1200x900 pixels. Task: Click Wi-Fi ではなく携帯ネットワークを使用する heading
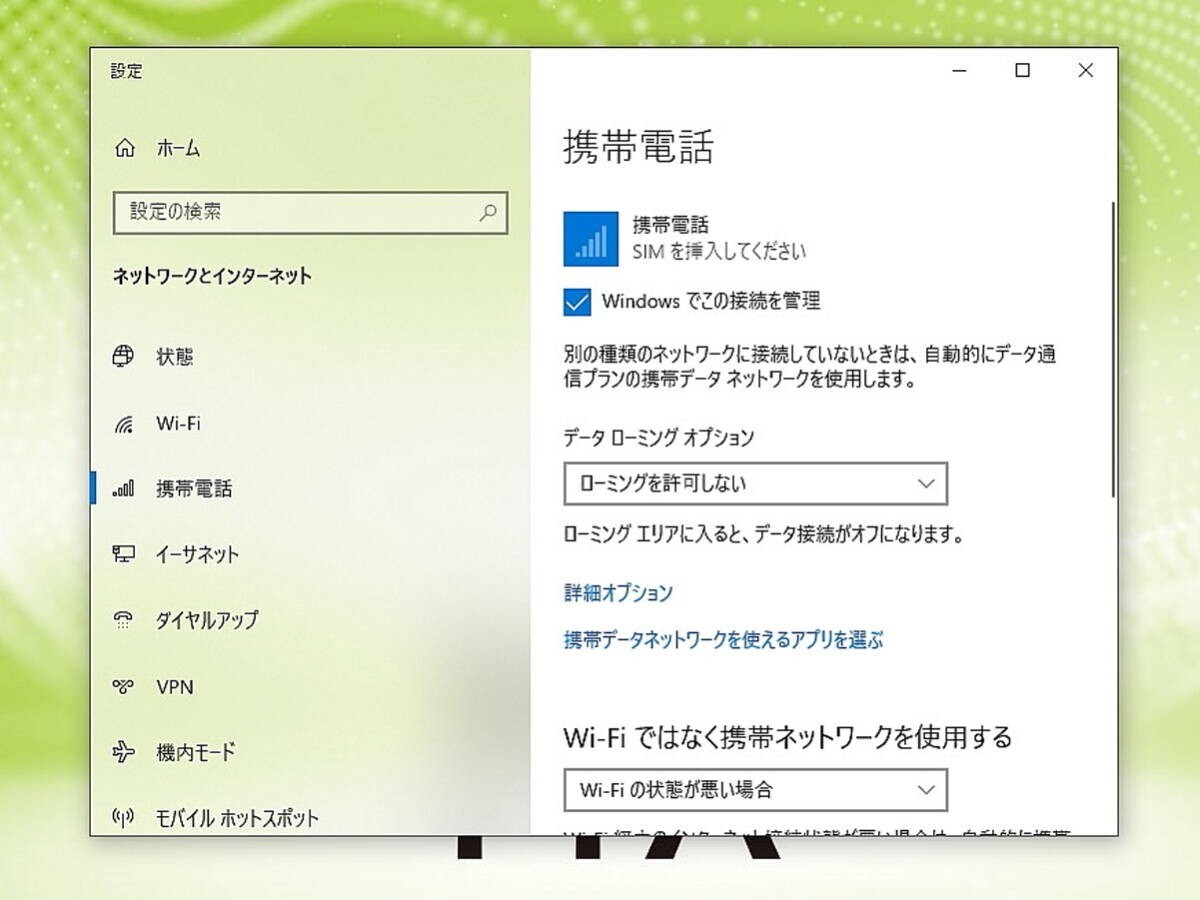pyautogui.click(x=788, y=737)
